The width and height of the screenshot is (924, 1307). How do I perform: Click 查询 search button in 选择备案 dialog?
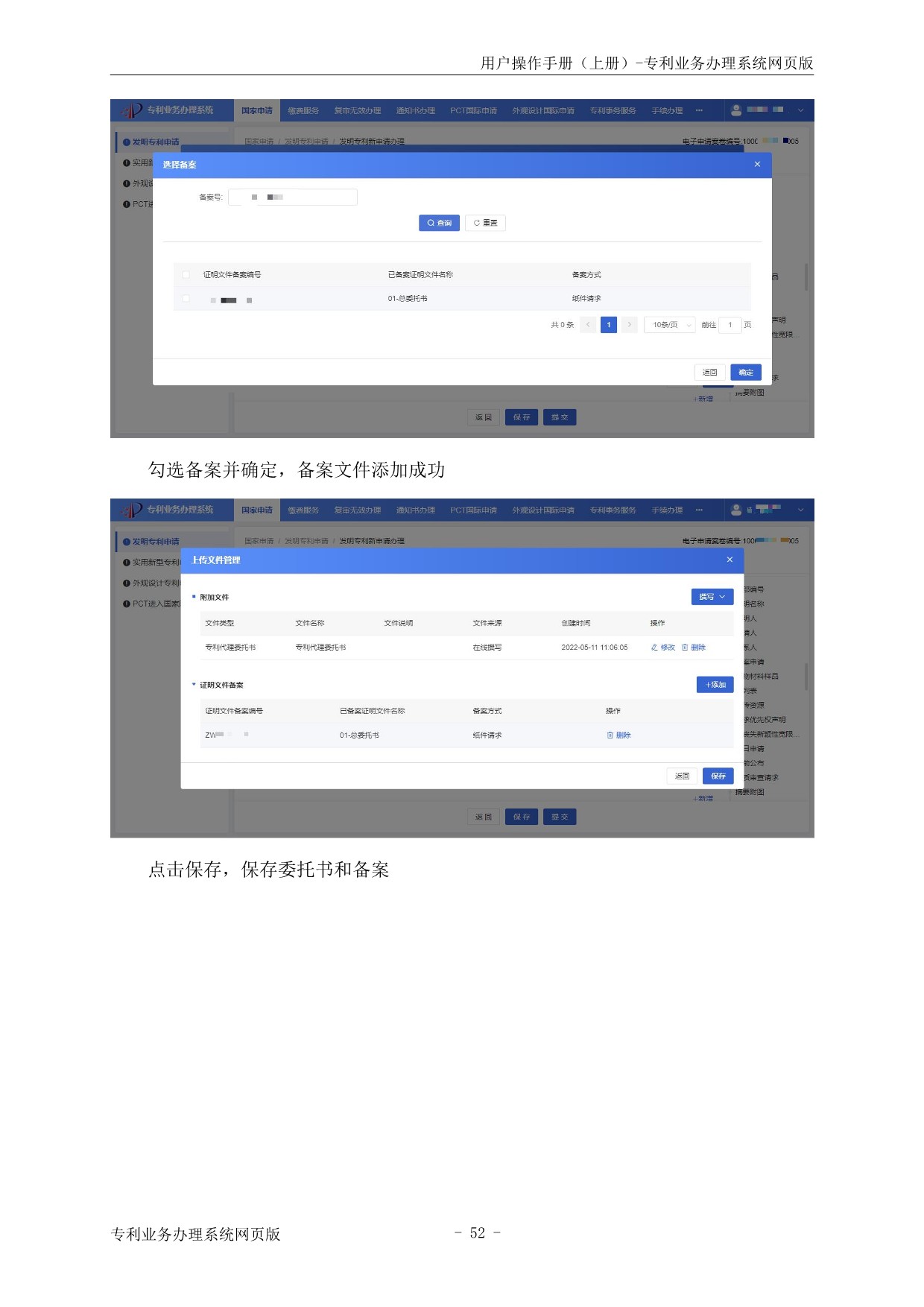pos(439,223)
